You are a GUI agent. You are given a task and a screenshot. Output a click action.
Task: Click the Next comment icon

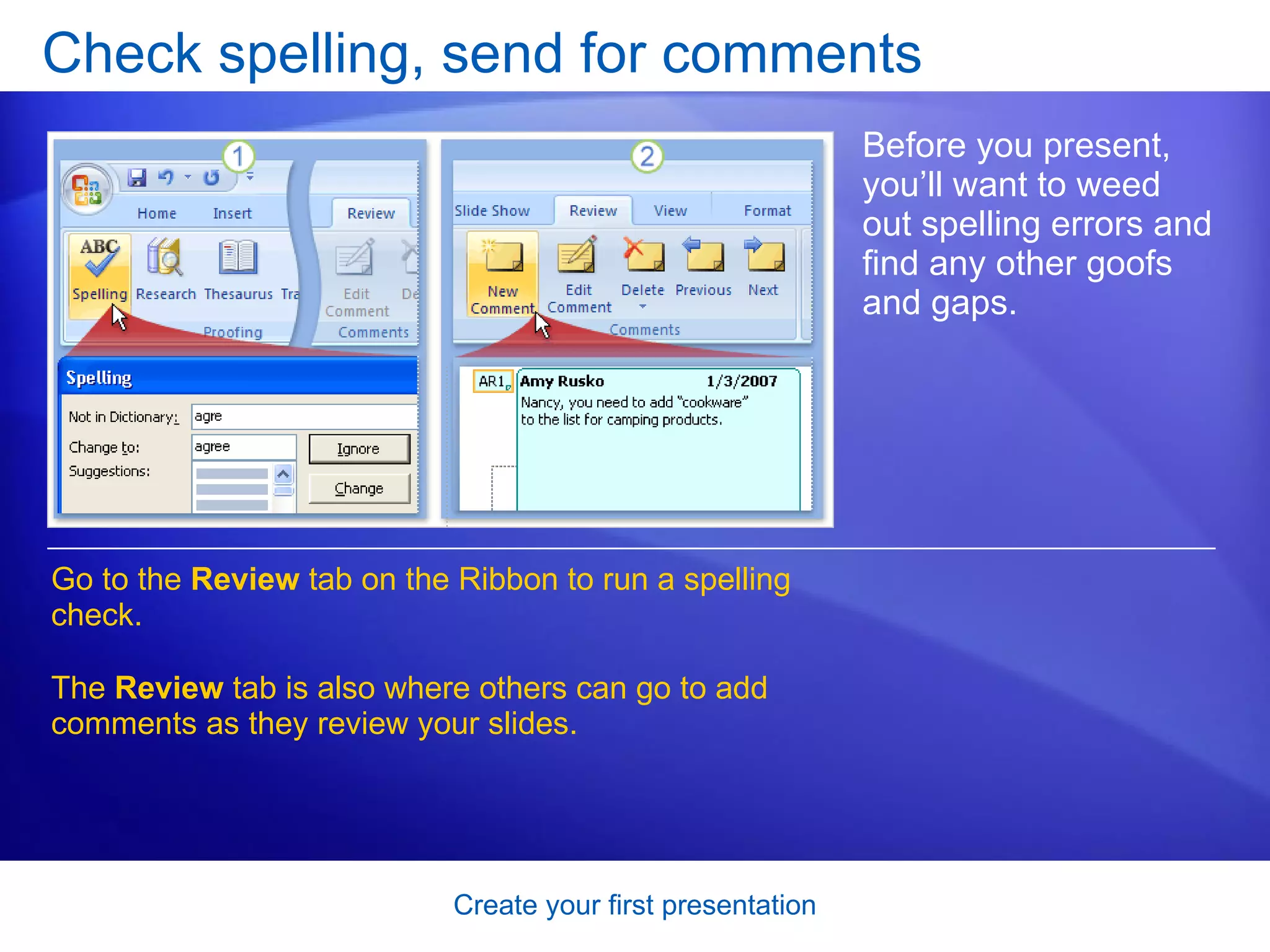(x=764, y=255)
